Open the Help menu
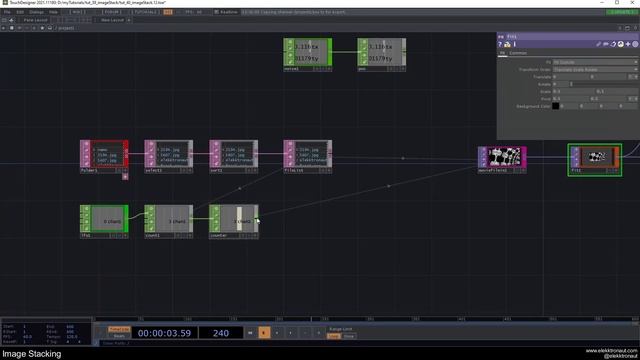 coord(53,12)
